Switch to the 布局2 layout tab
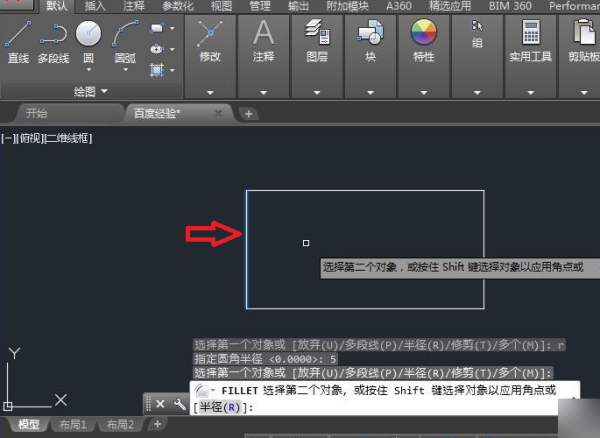The height and width of the screenshot is (438, 600). tap(120, 424)
